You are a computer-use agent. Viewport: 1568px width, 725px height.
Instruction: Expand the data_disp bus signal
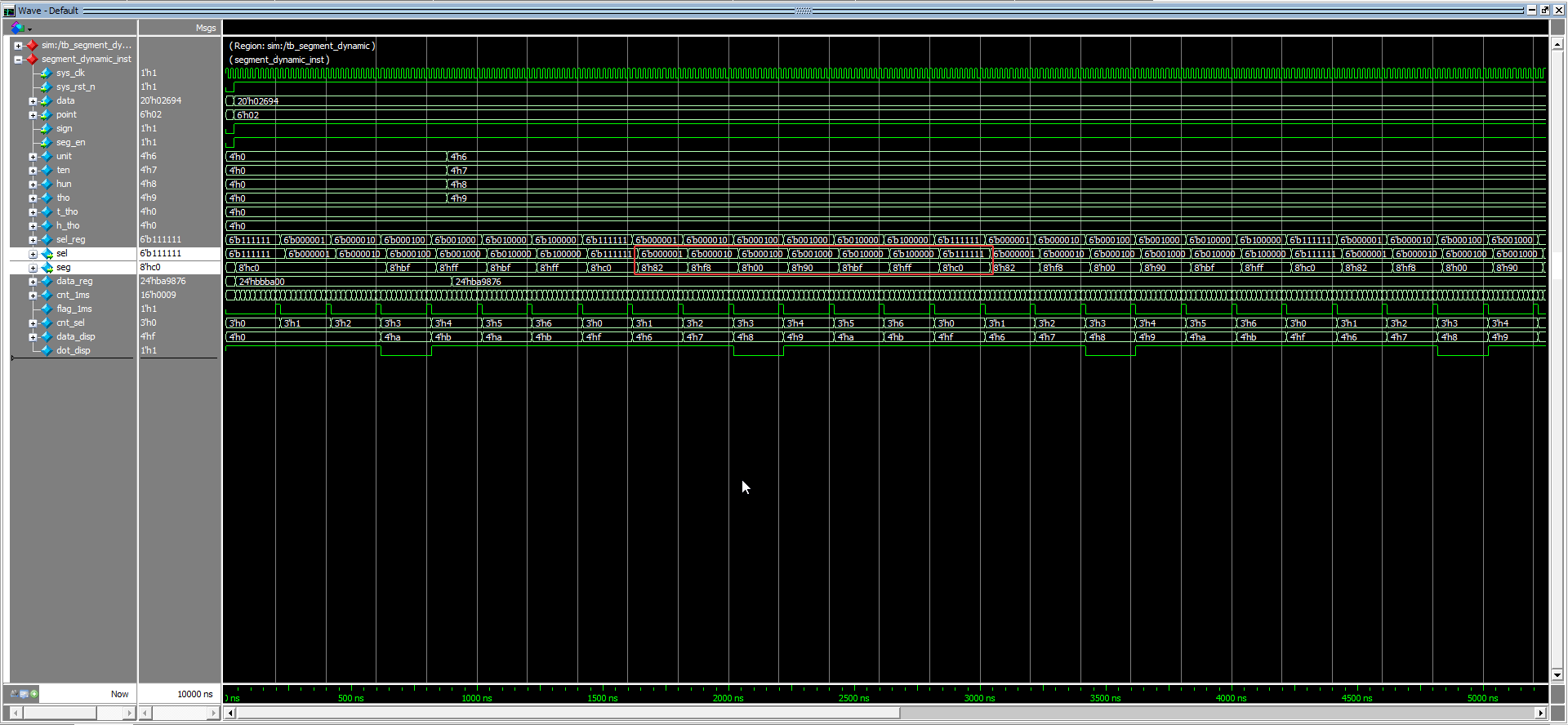33,336
